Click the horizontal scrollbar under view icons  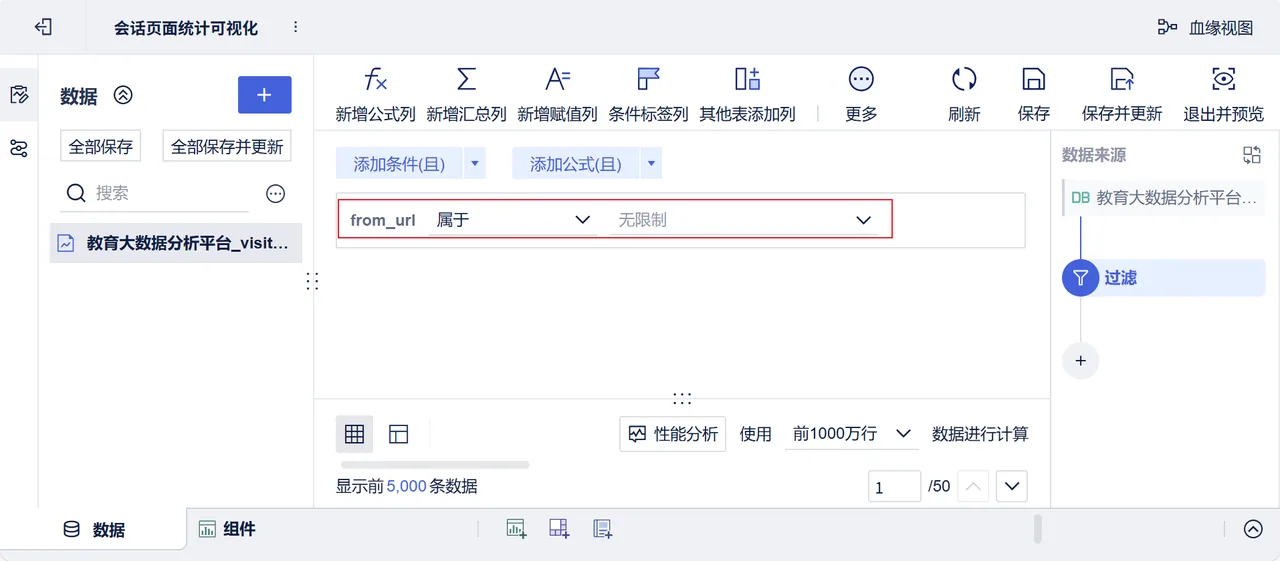click(435, 465)
